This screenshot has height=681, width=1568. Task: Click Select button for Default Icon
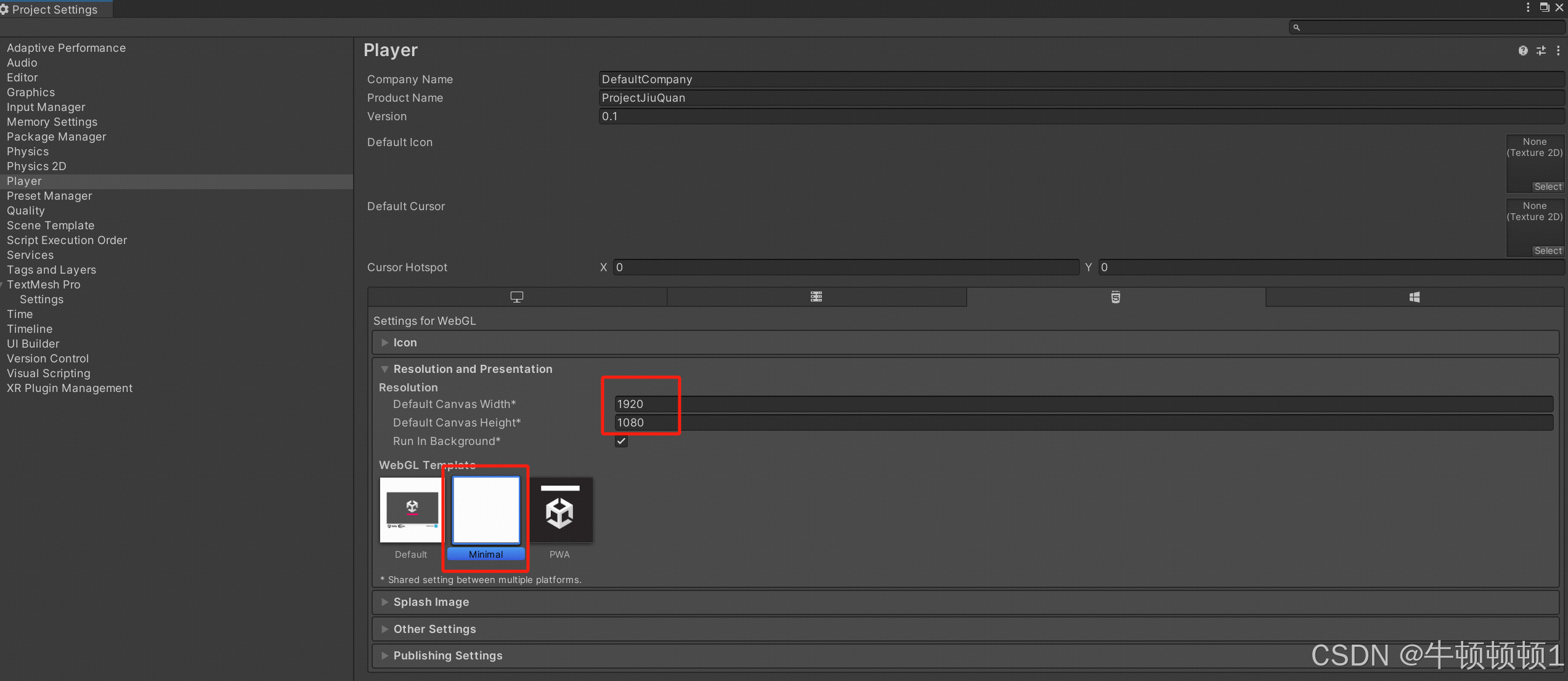coord(1547,187)
